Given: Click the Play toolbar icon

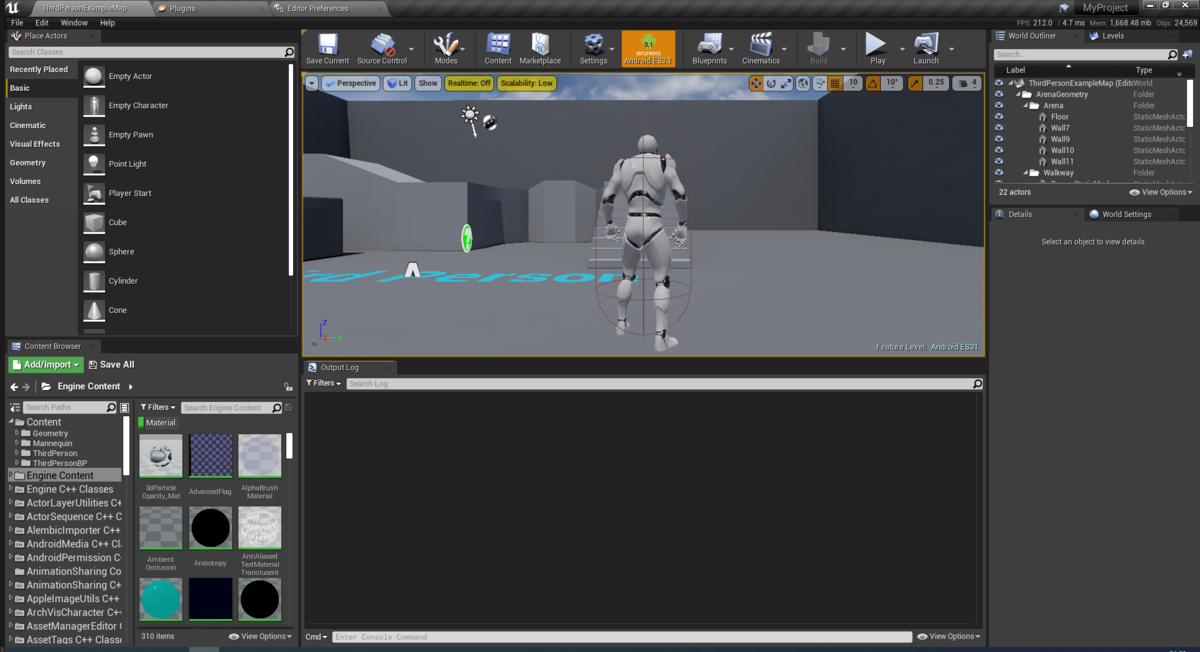Looking at the screenshot, I should (876, 44).
